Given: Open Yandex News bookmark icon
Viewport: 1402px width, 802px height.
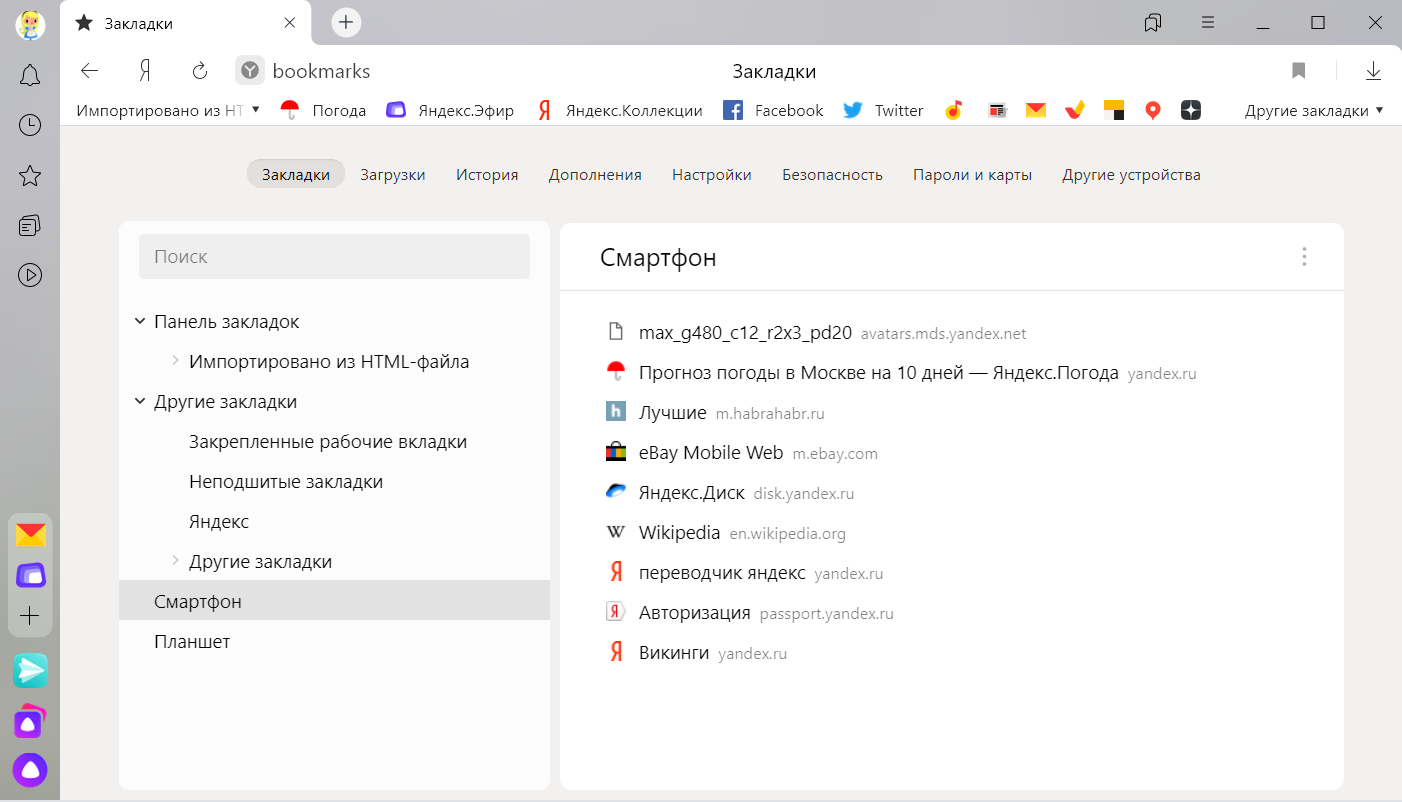Looking at the screenshot, I should (x=996, y=110).
